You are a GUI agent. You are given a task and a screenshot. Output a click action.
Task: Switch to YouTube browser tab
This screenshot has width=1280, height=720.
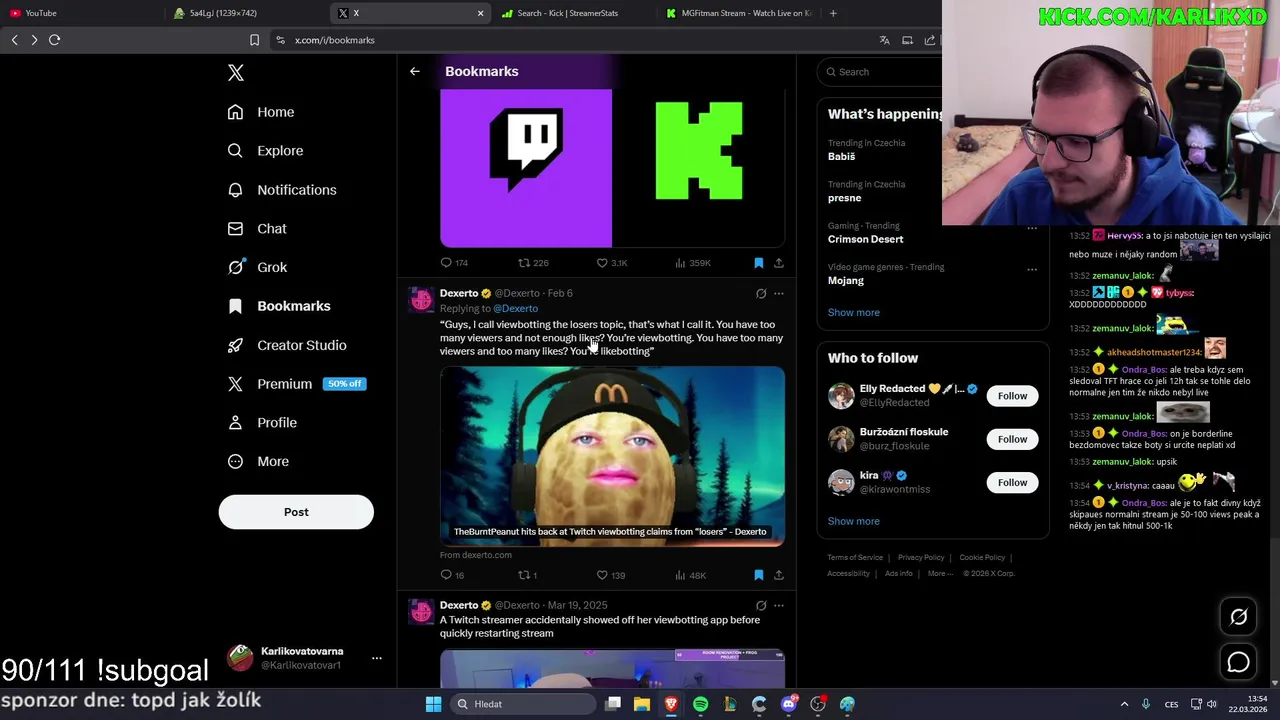[x=80, y=13]
